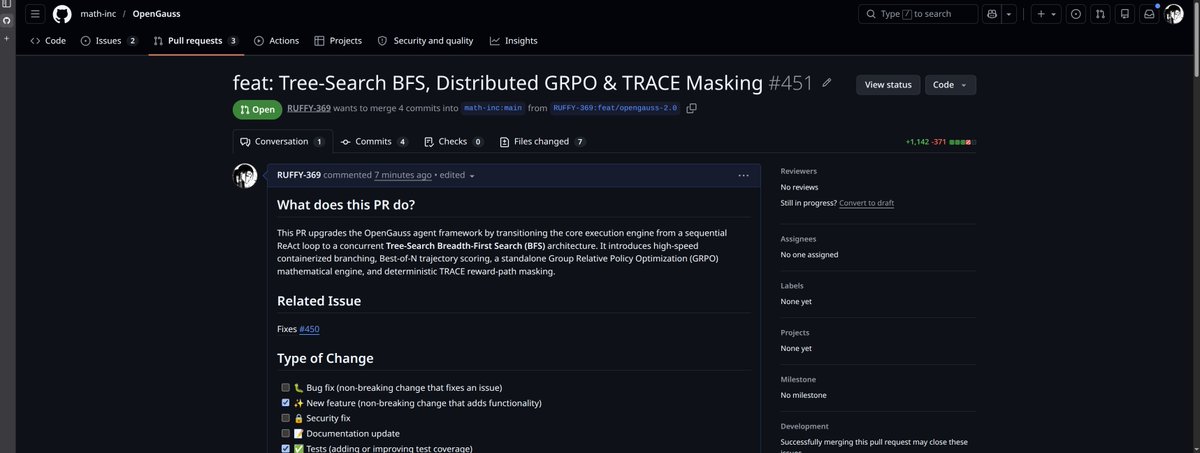Switch to the Files changed tab
1200x453 pixels.
coord(542,142)
